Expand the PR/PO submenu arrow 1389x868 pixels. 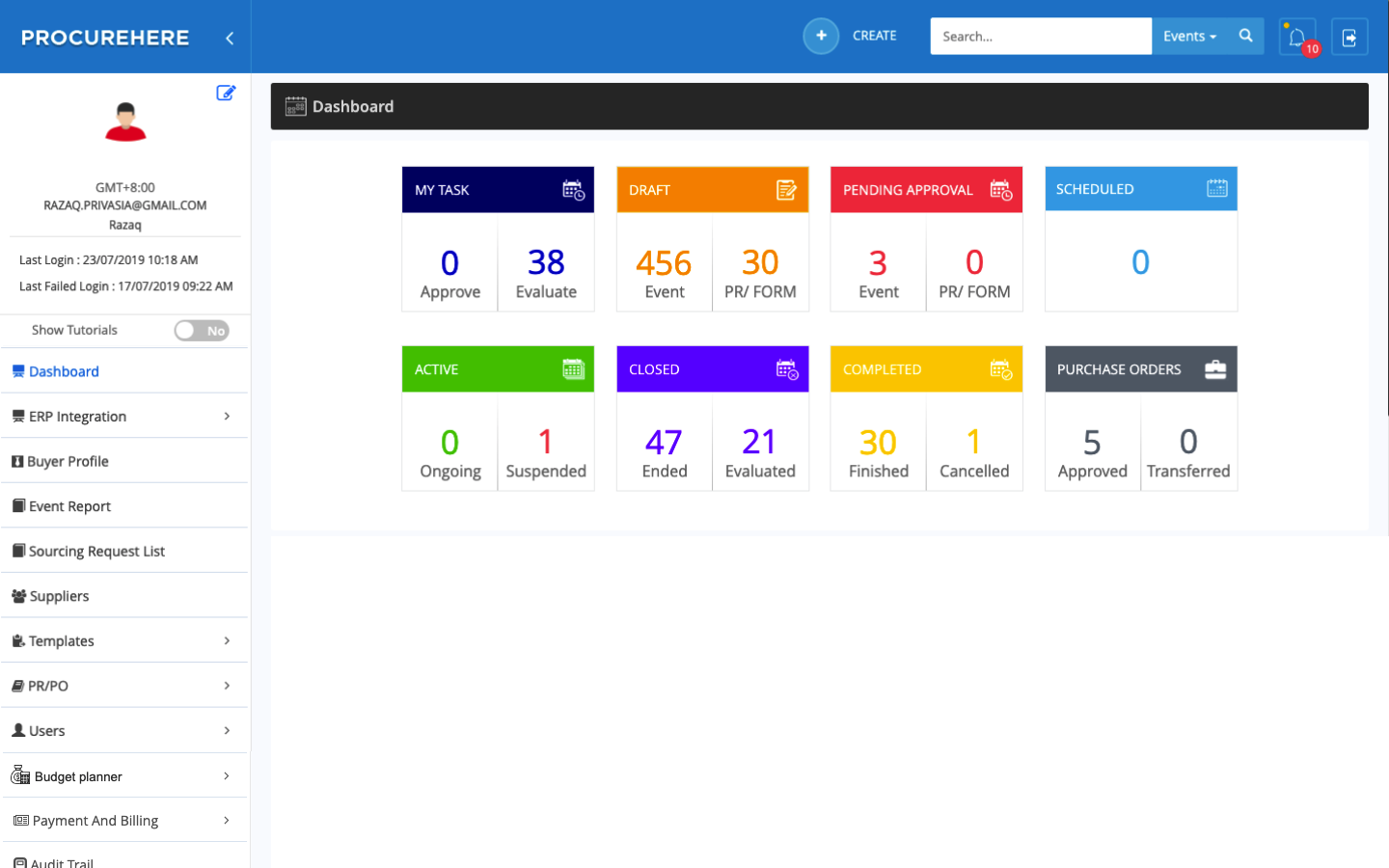pos(227,686)
